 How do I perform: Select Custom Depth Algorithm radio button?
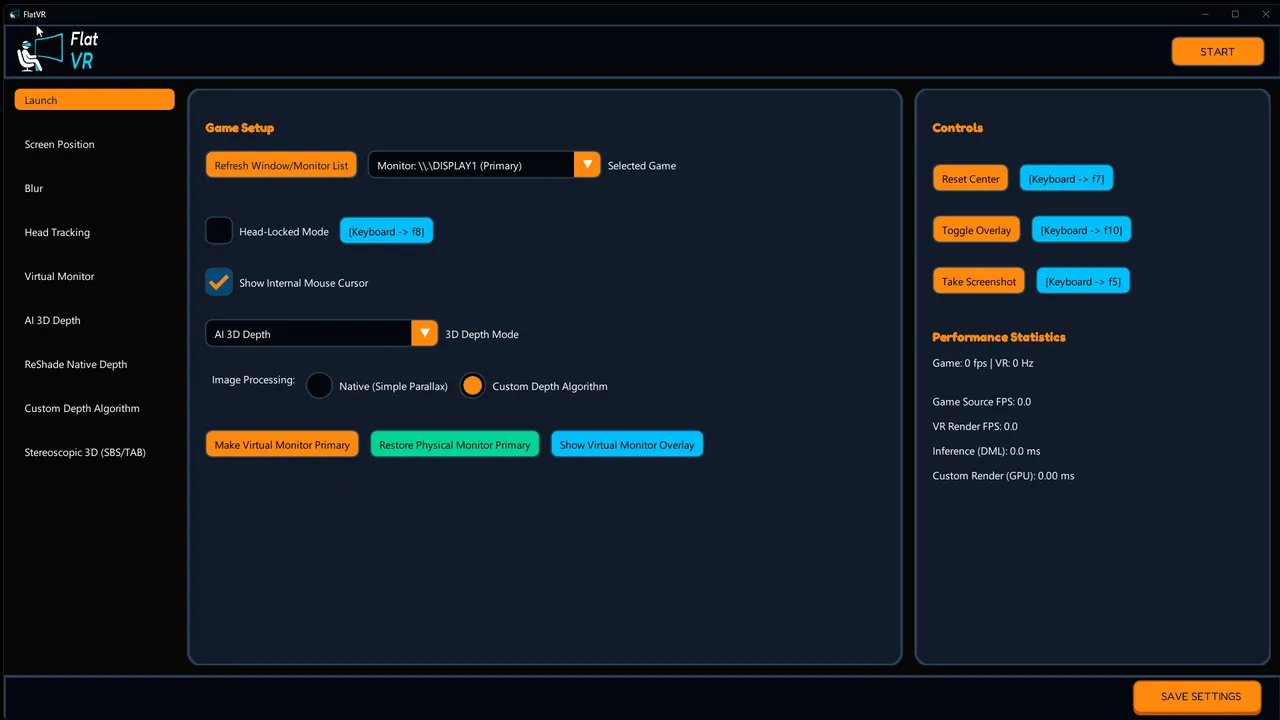pyautogui.click(x=472, y=385)
